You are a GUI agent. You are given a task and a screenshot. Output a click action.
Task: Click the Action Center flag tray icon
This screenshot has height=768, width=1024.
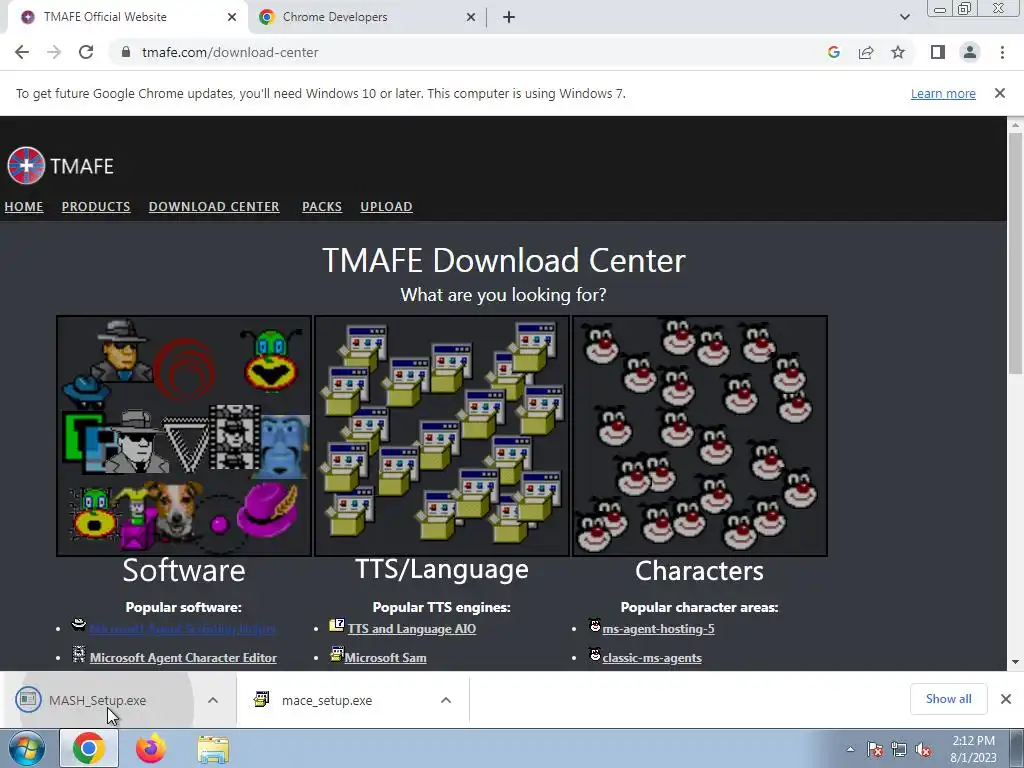tap(875, 750)
